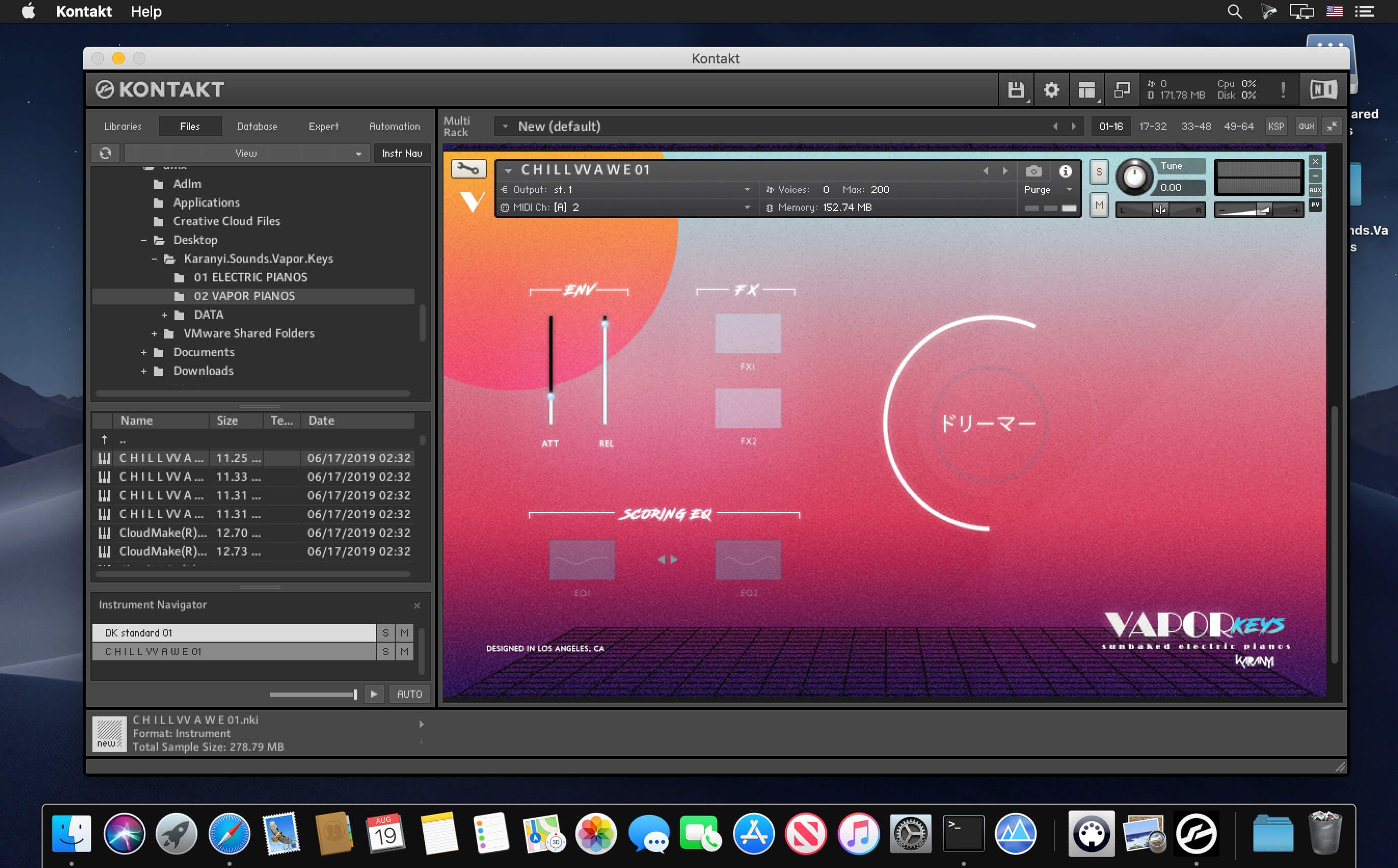
Task: Switch to the Libraries tab
Action: coord(123,126)
